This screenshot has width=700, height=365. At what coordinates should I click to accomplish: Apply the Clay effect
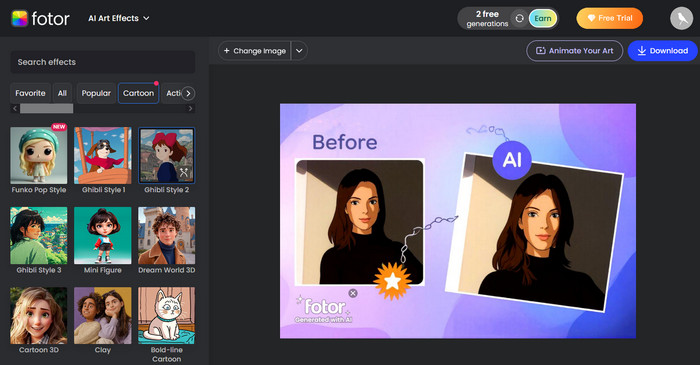pos(103,315)
